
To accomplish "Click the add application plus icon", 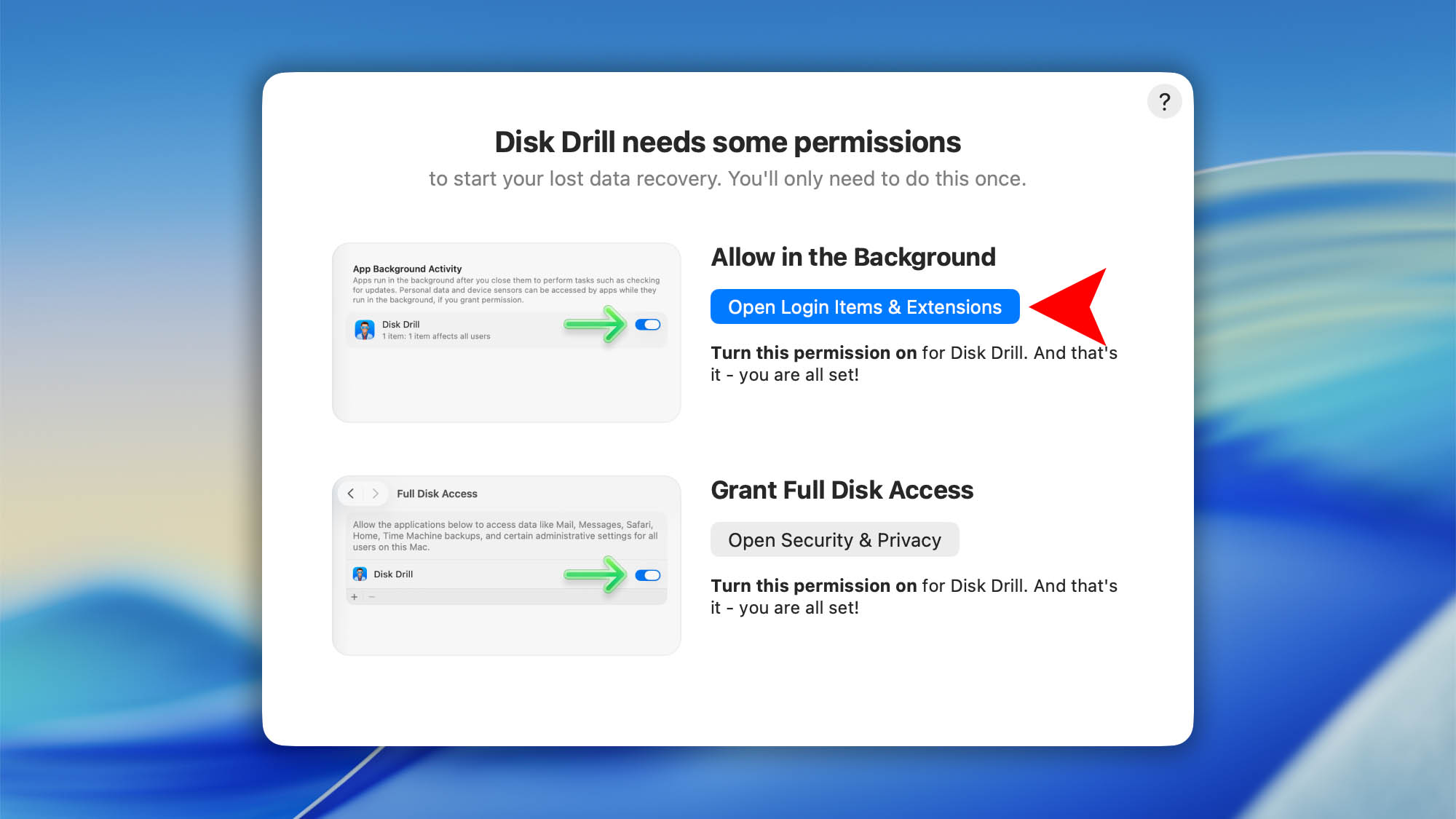I will pos(354,596).
